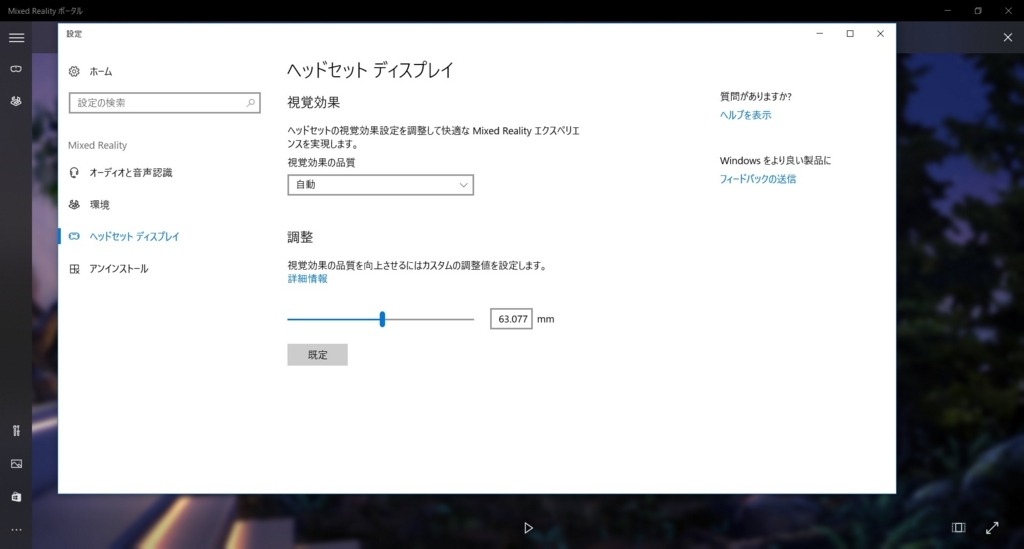The height and width of the screenshot is (549, 1024).
Task: Open the 視覚効果の品質 dropdown set to 自動
Action: point(381,185)
